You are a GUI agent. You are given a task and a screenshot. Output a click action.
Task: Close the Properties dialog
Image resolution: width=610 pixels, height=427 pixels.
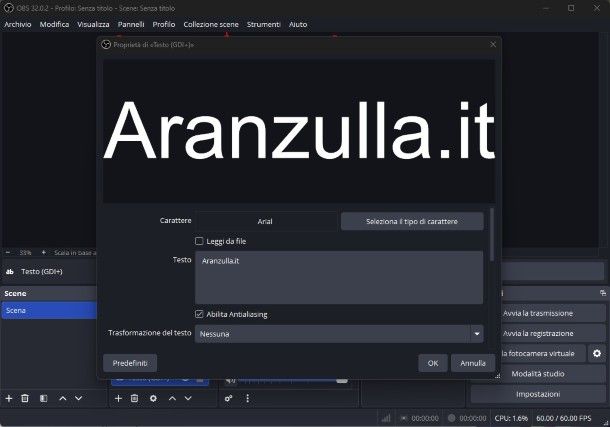[x=493, y=44]
